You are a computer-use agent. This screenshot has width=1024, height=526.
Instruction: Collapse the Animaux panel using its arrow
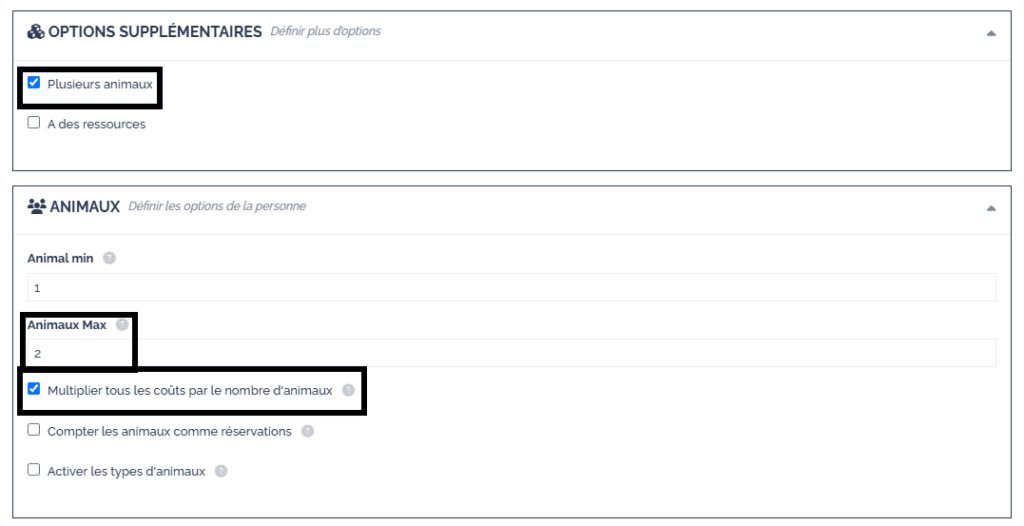990,208
